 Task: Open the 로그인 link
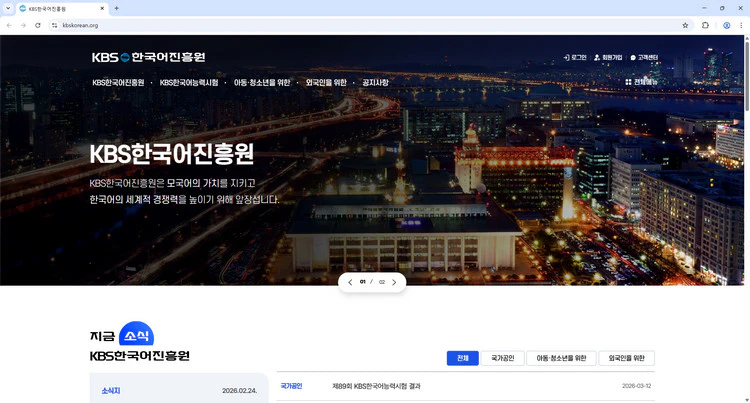click(575, 57)
